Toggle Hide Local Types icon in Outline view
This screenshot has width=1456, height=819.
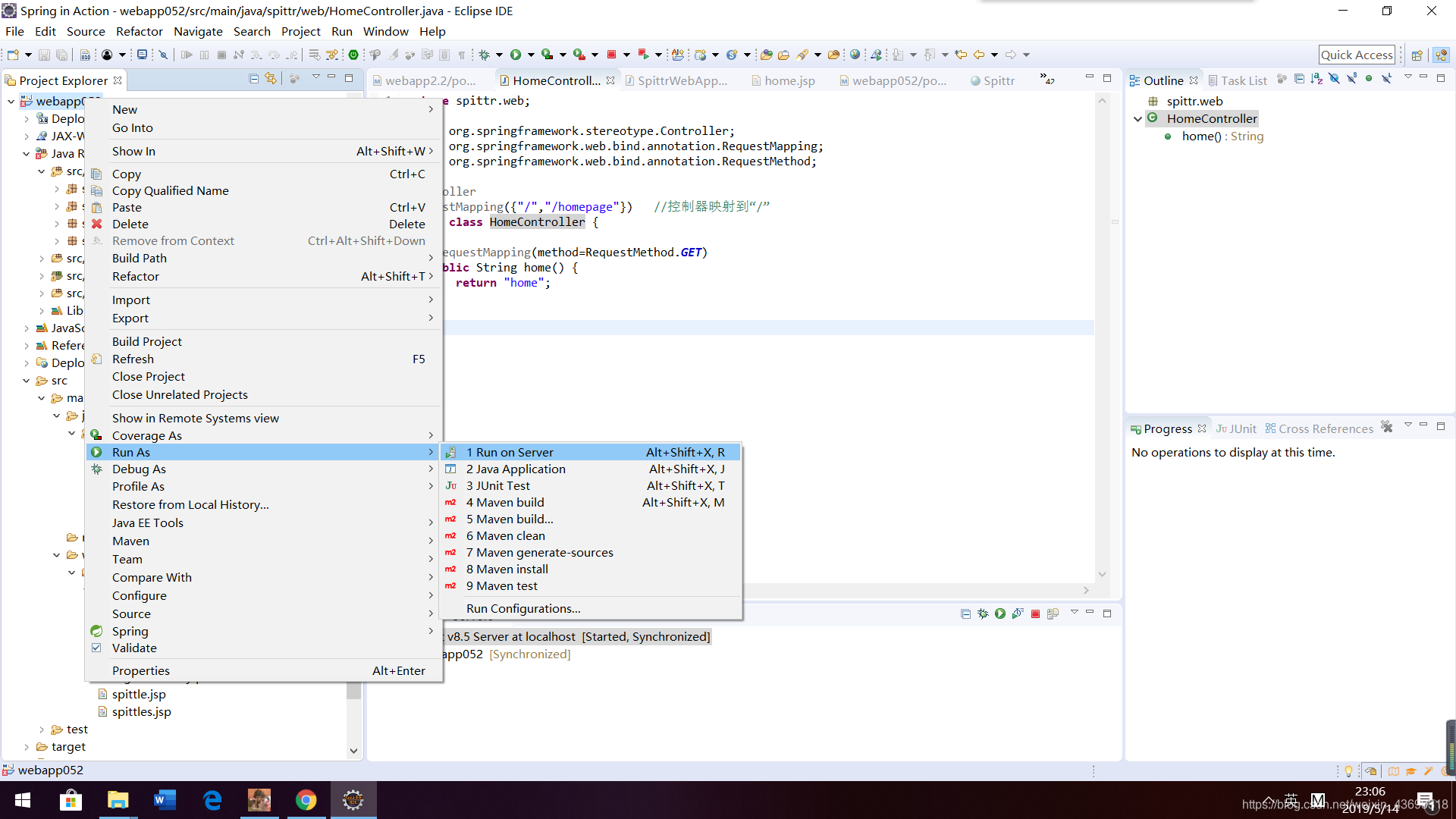pyautogui.click(x=1386, y=79)
